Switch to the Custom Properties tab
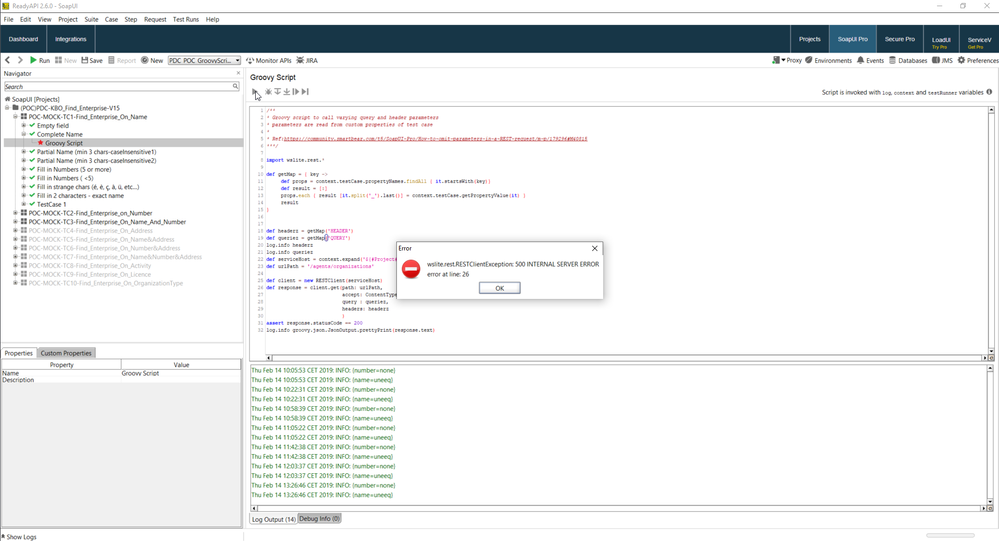Viewport: 999px width, 541px height. [66, 353]
